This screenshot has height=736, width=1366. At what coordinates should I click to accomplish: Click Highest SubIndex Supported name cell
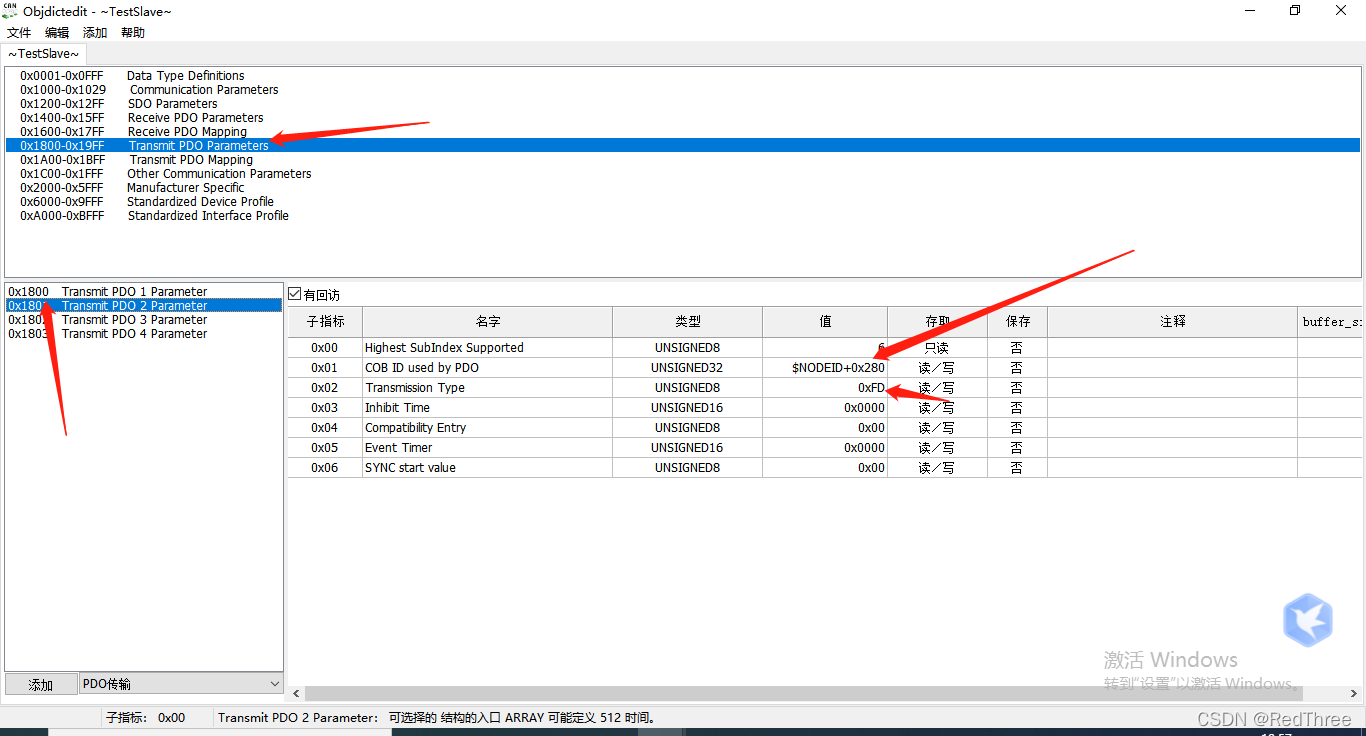point(487,348)
